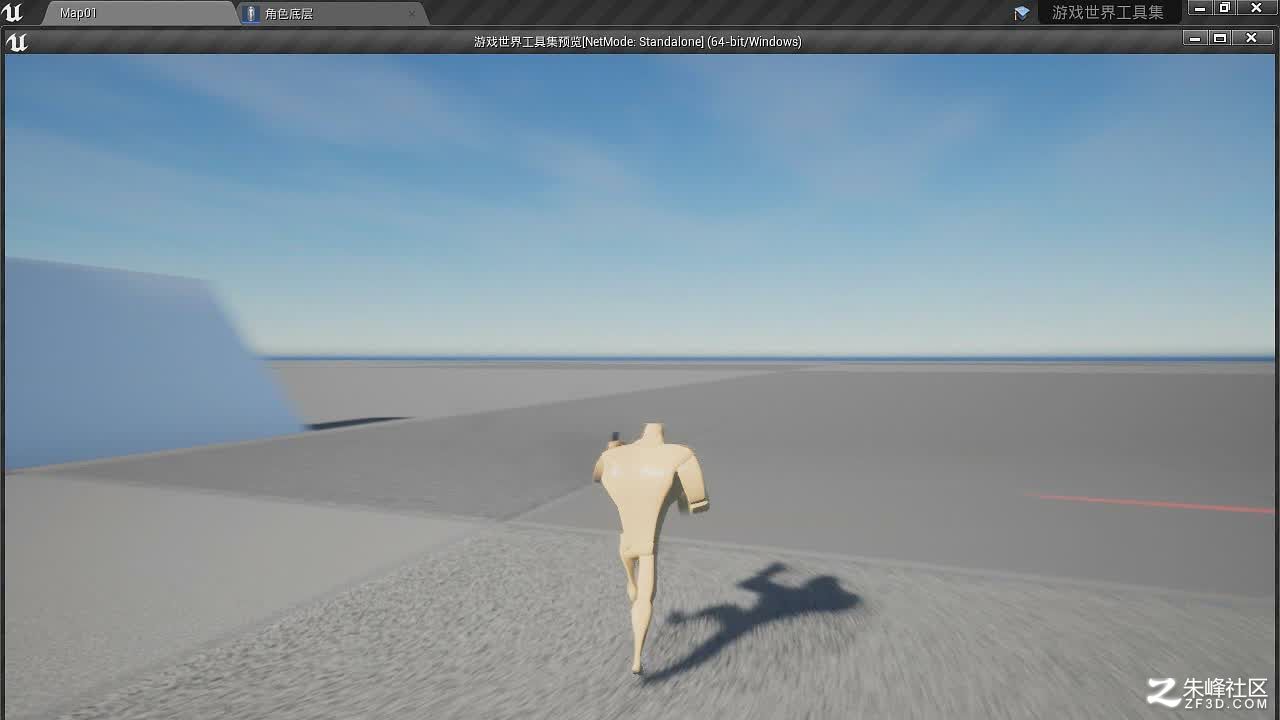This screenshot has width=1280, height=720.
Task: Click the Unreal Engine logo in top-left corner
Action: pos(13,13)
